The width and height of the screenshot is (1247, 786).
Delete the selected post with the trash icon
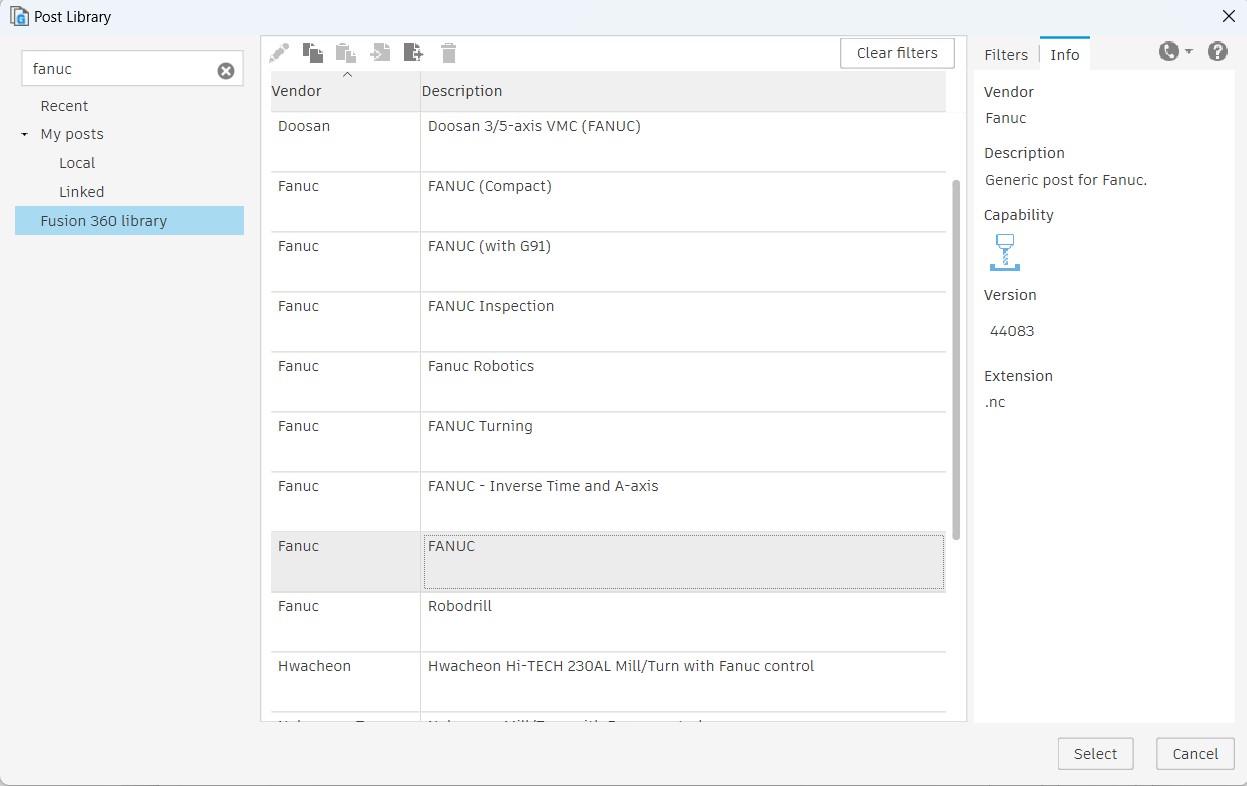point(448,52)
